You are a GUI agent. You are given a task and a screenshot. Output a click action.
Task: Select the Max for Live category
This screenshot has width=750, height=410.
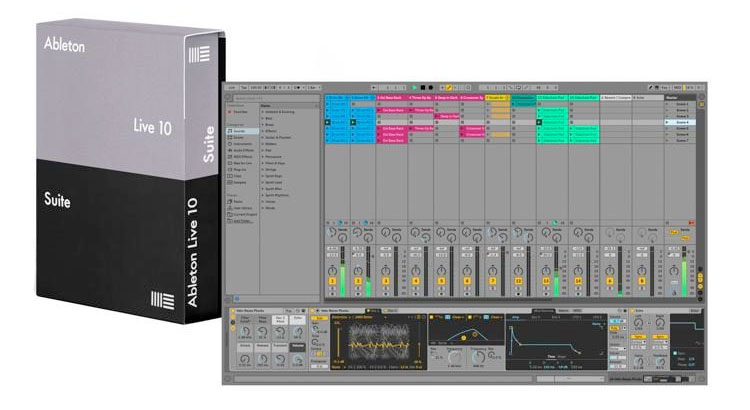[242, 163]
